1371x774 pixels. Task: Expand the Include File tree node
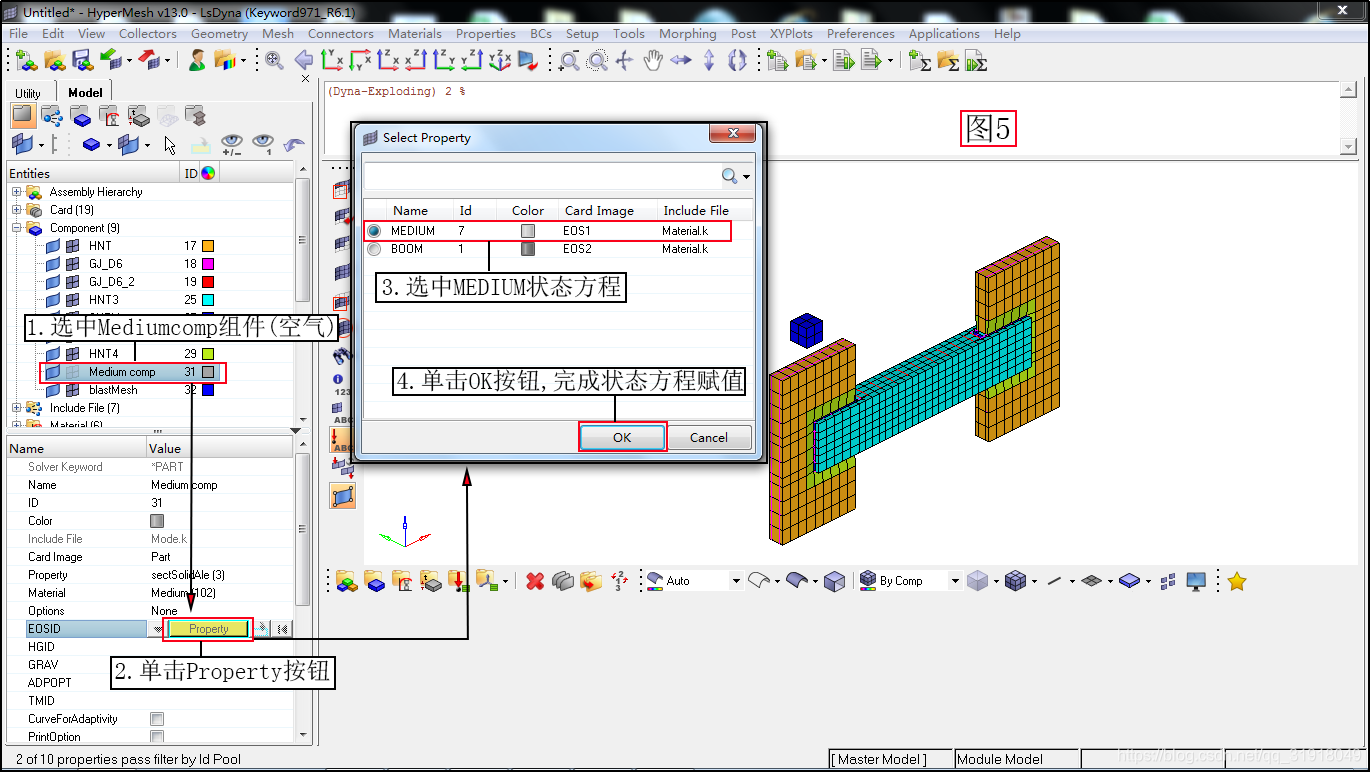point(17,408)
